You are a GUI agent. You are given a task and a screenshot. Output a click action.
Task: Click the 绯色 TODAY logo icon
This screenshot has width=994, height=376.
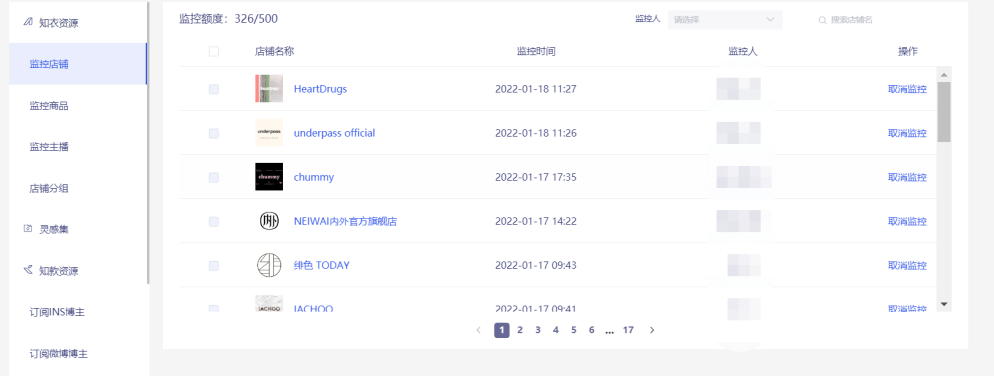point(269,265)
